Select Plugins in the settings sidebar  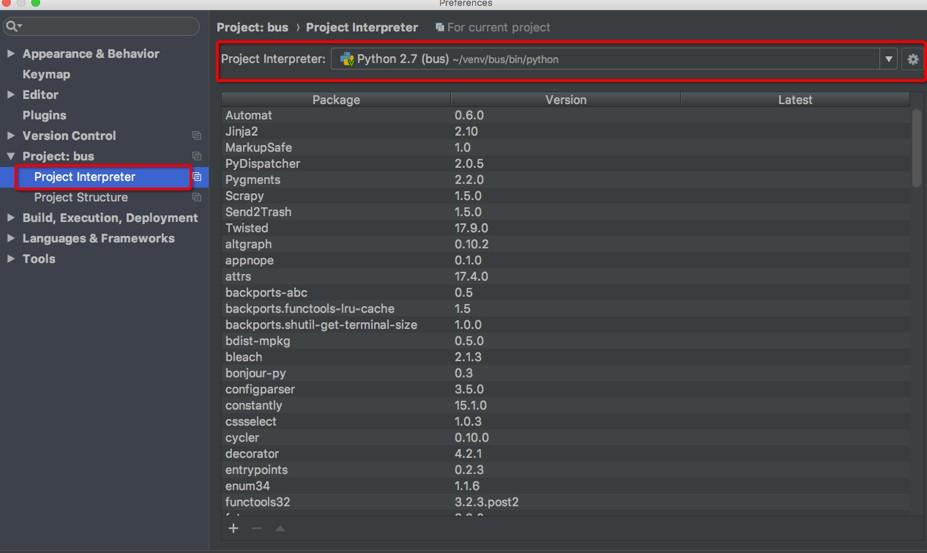44,115
